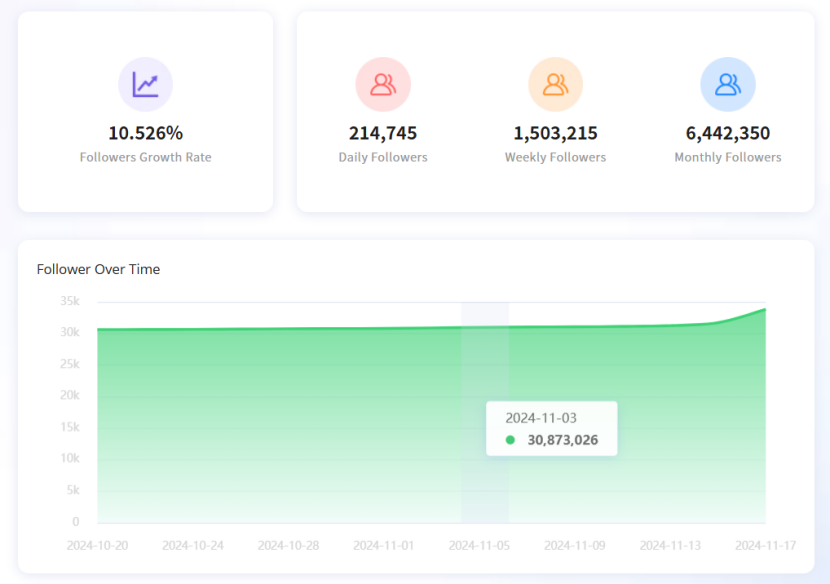
Task: Click the 30k y-axis label
Action: coord(70,332)
